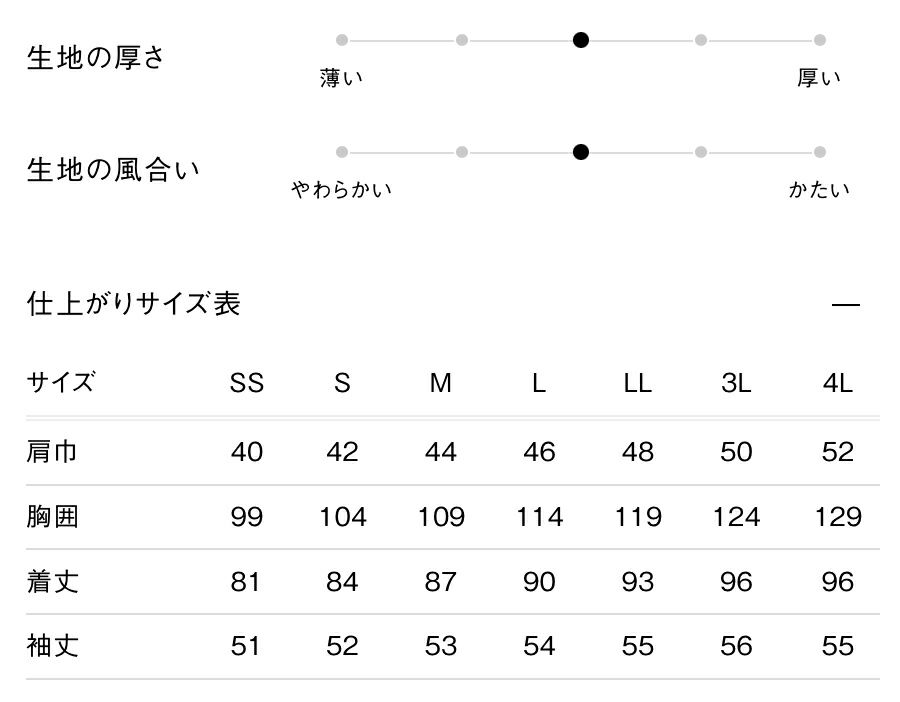Screen dimensions: 900x702
Task: Collapse the 仕上がりサイズ表 section minus icon
Action: [846, 304]
